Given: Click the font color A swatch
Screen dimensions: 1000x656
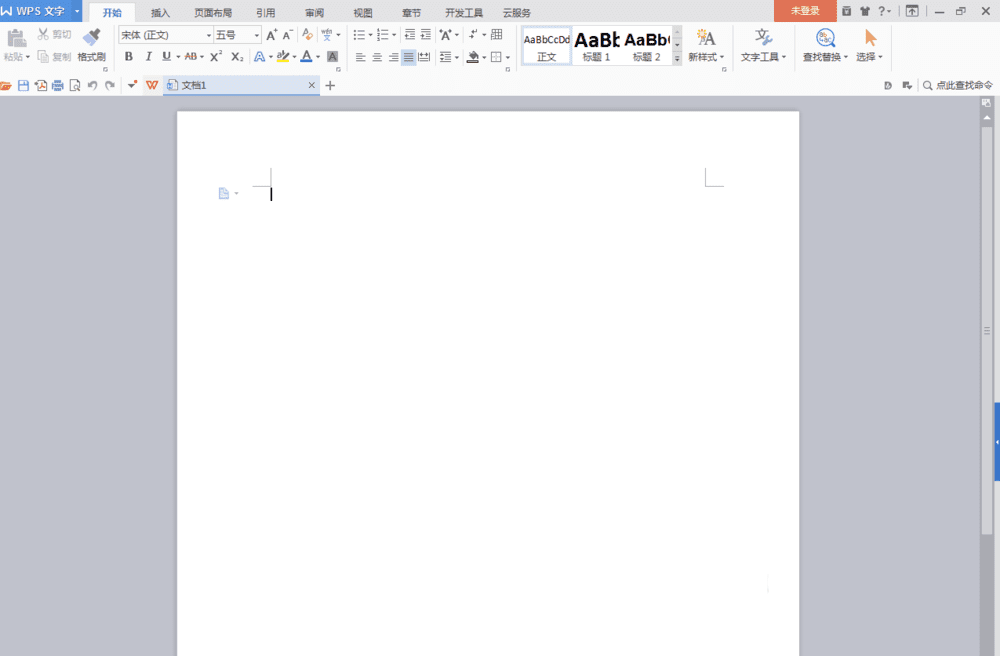Looking at the screenshot, I should pyautogui.click(x=307, y=57).
